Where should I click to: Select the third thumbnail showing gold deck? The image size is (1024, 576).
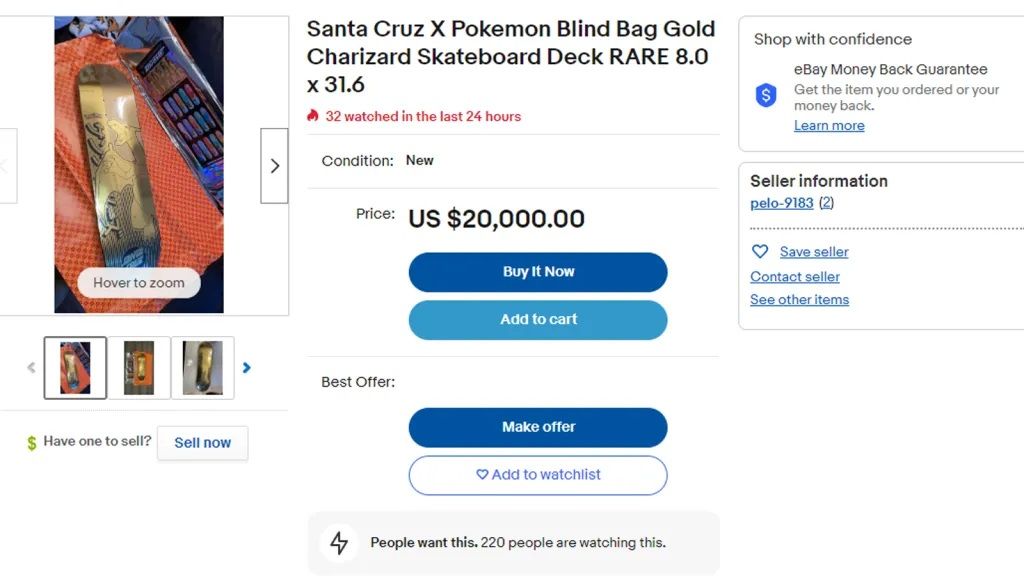tap(203, 368)
